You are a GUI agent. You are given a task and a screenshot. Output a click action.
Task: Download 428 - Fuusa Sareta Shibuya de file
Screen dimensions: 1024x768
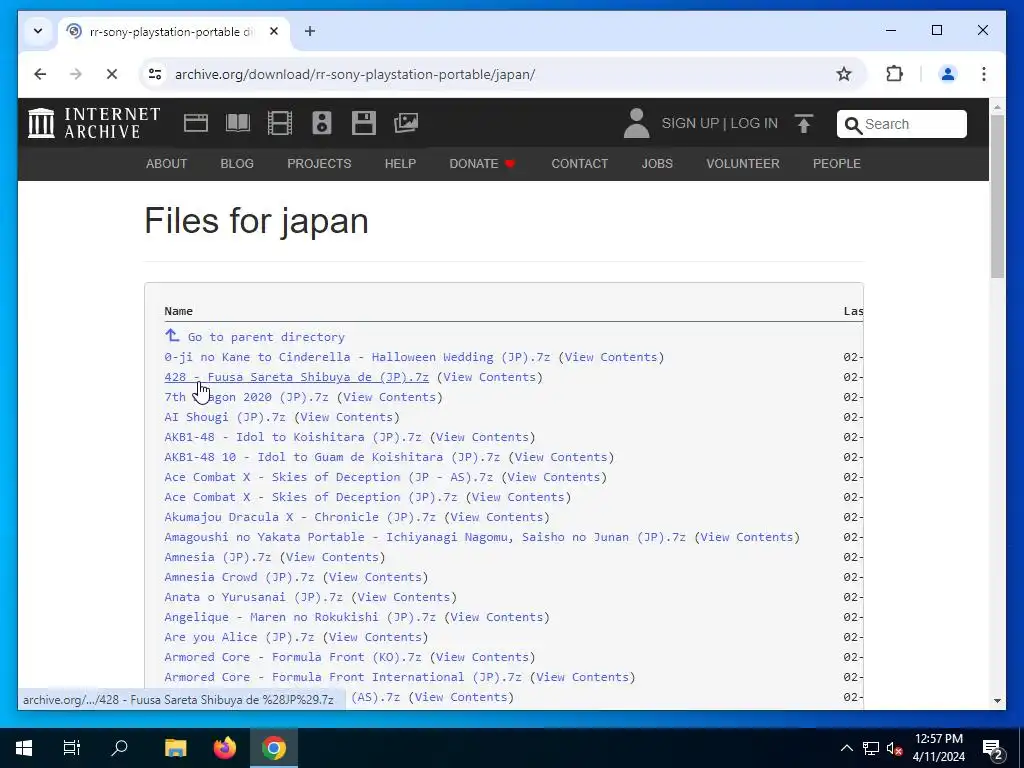(x=296, y=377)
